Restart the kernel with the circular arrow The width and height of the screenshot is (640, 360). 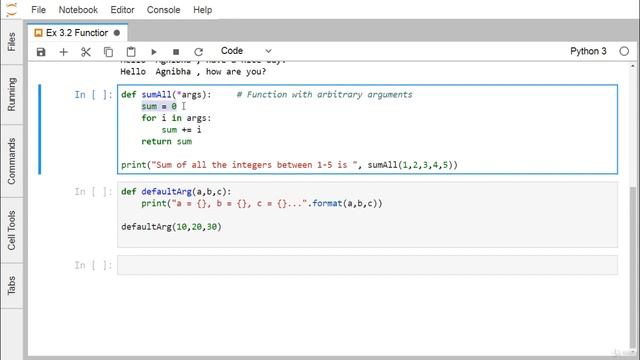point(198,52)
